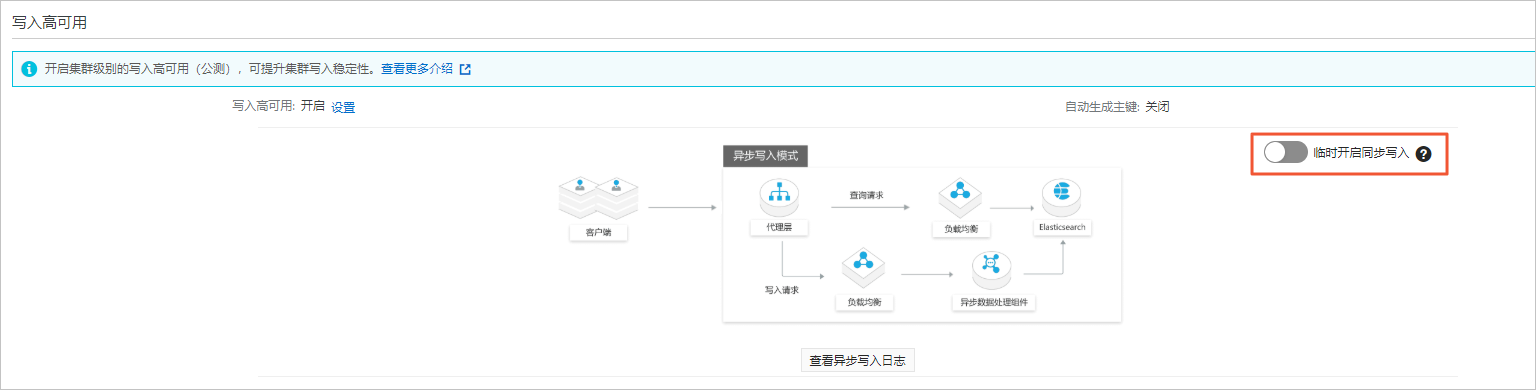Open the 设置 link

pyautogui.click(x=343, y=107)
